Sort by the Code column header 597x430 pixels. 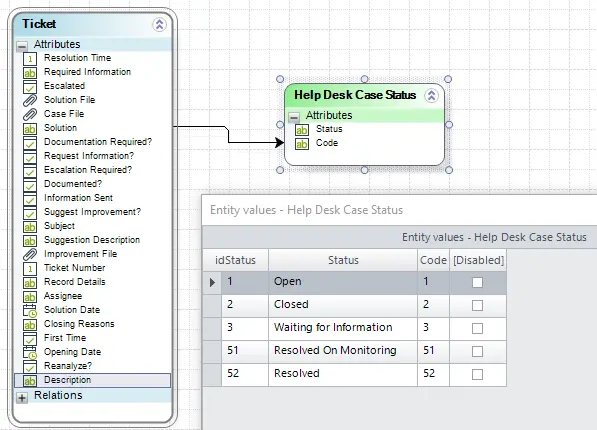(x=433, y=260)
